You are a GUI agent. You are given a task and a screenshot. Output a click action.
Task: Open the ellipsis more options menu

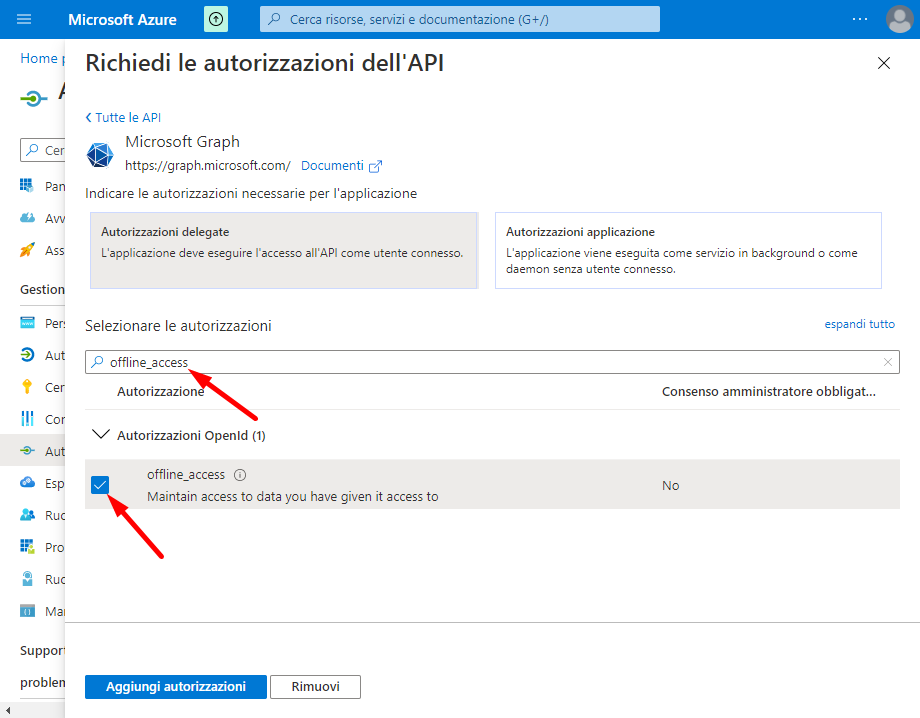coord(860,19)
